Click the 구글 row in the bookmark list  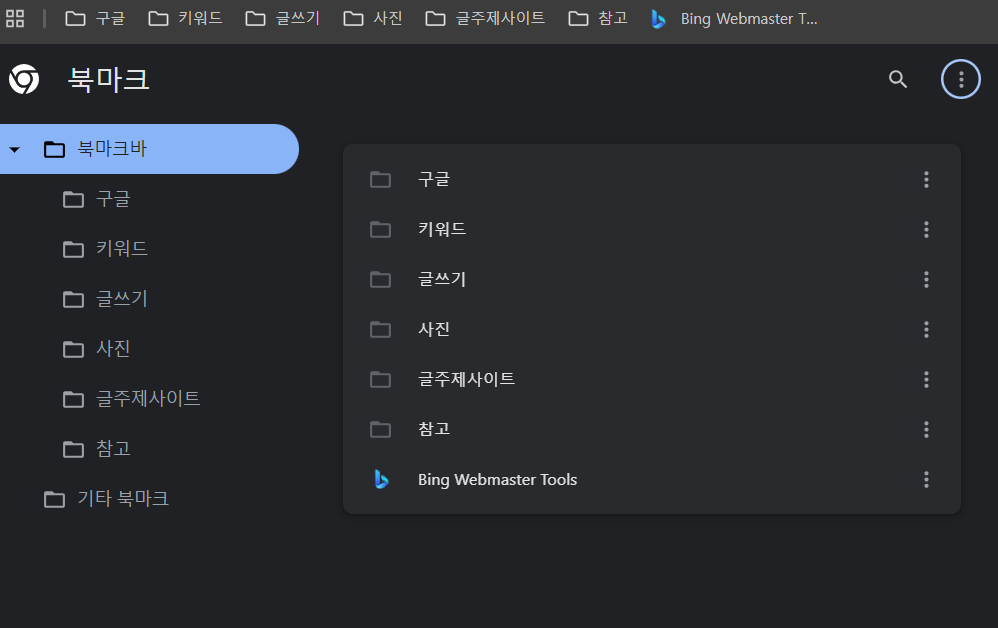coord(652,179)
